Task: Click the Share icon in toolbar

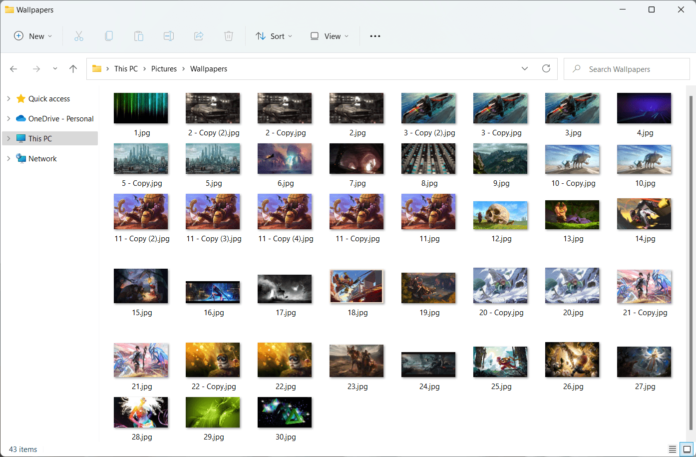Action: click(198, 36)
